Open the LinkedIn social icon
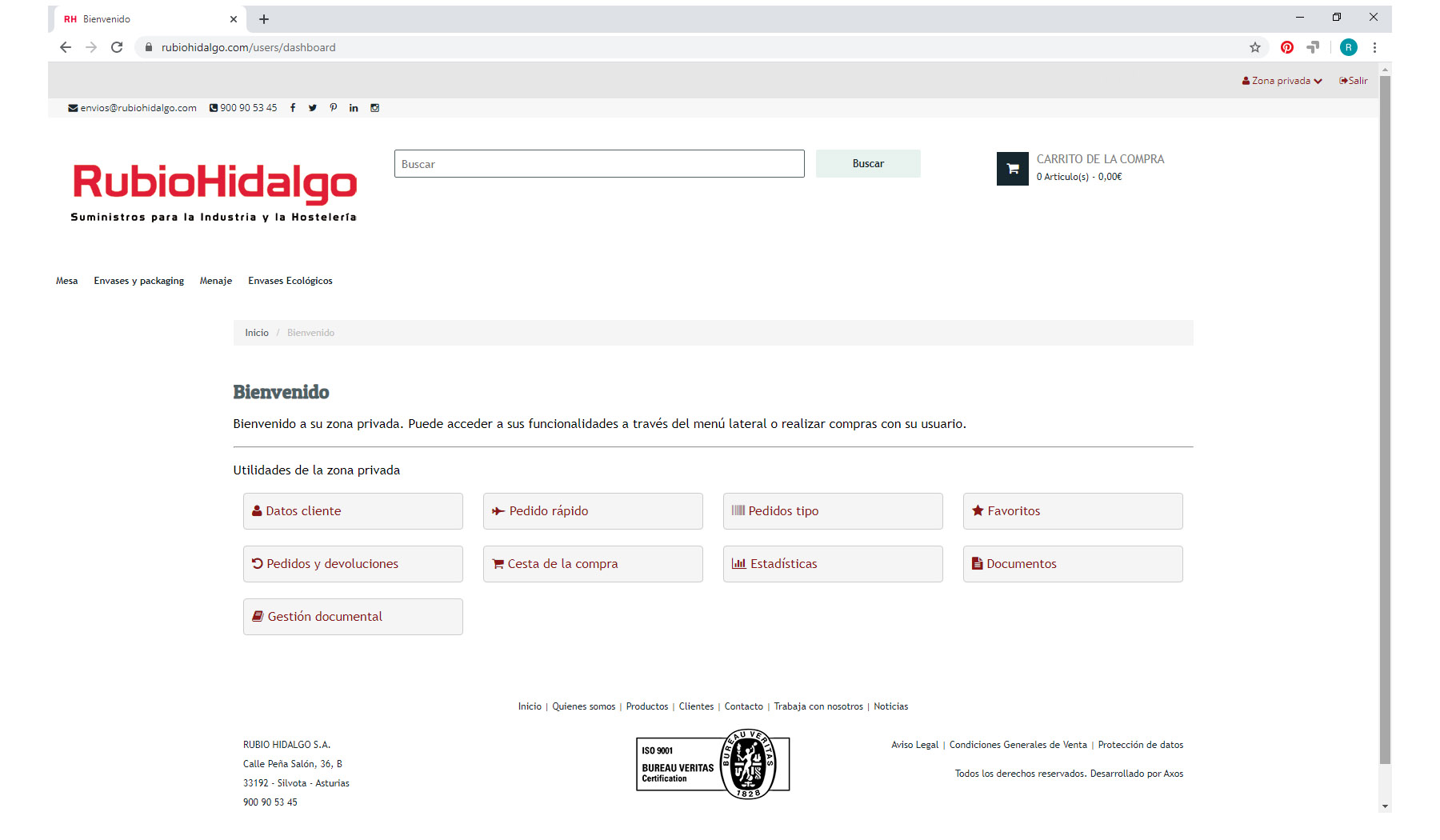 click(354, 108)
